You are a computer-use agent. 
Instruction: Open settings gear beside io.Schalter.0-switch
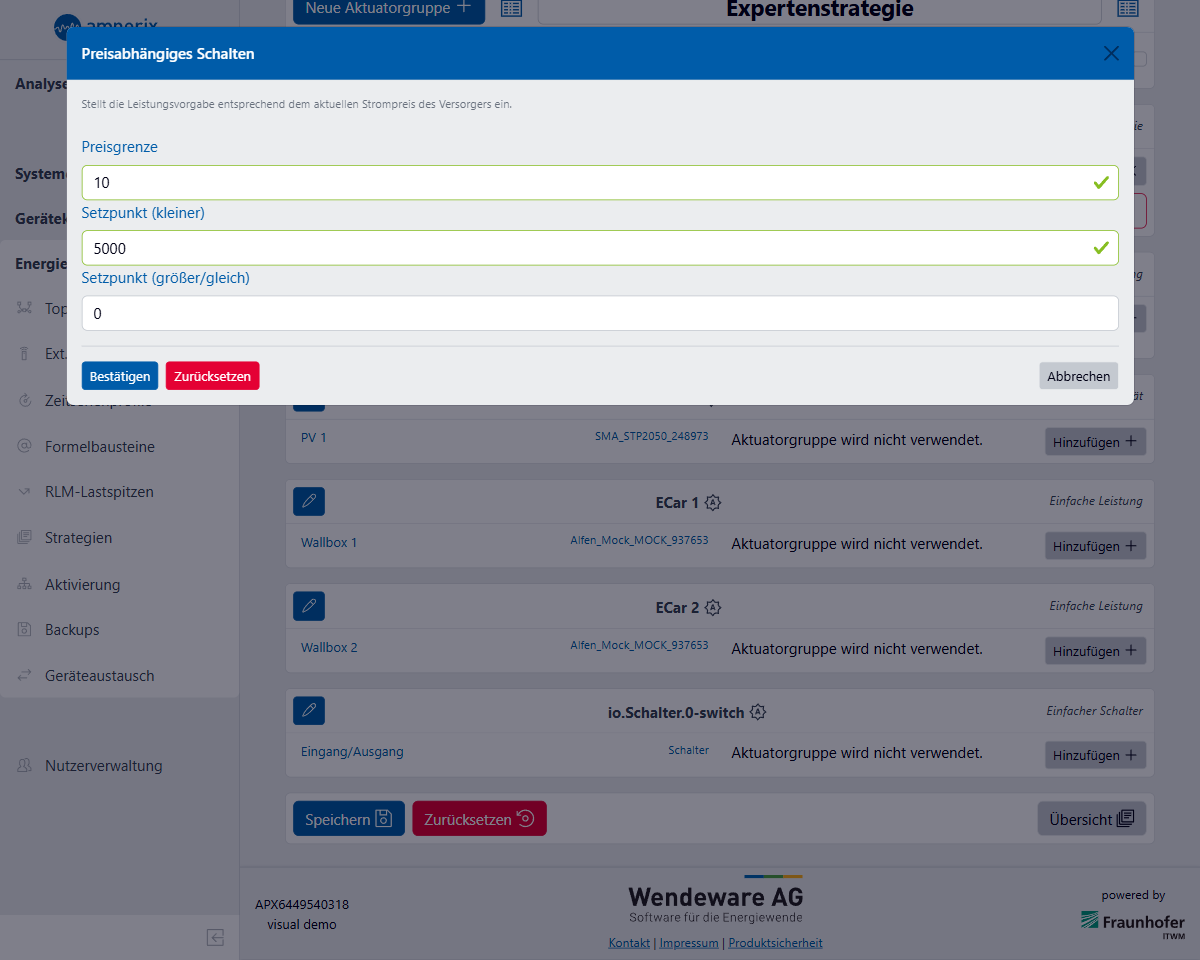pos(758,712)
